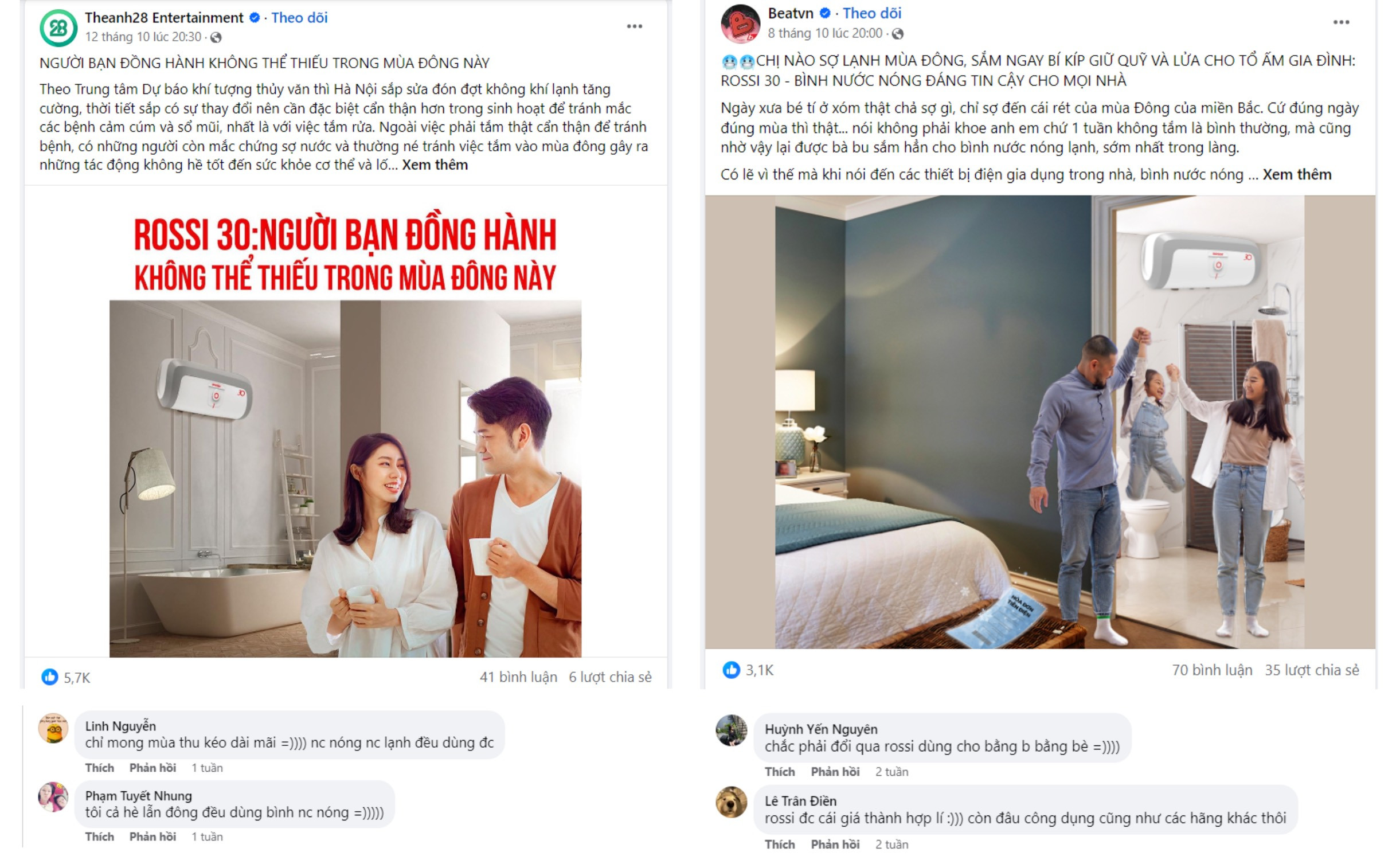Click like reaction icon showing 3,1K

tap(731, 670)
